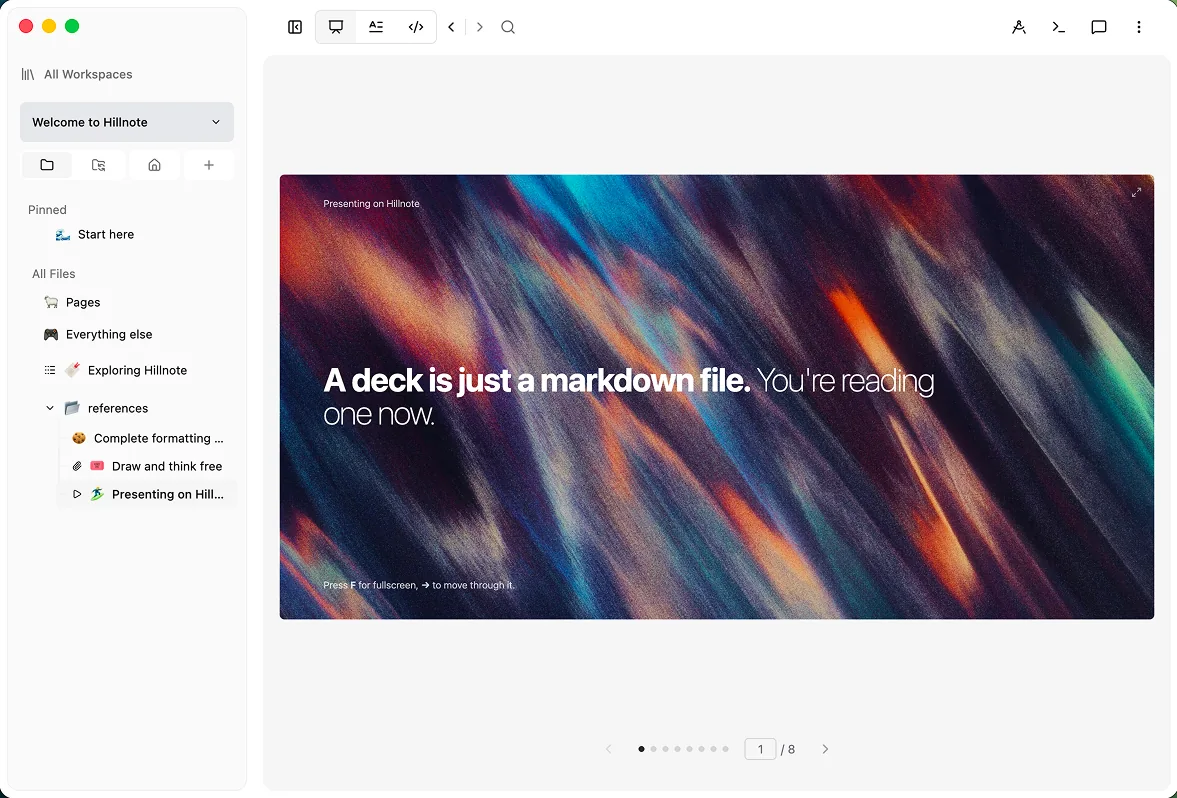The image size is (1177, 798).
Task: Switch to rich text editor mode
Action: pyautogui.click(x=376, y=27)
